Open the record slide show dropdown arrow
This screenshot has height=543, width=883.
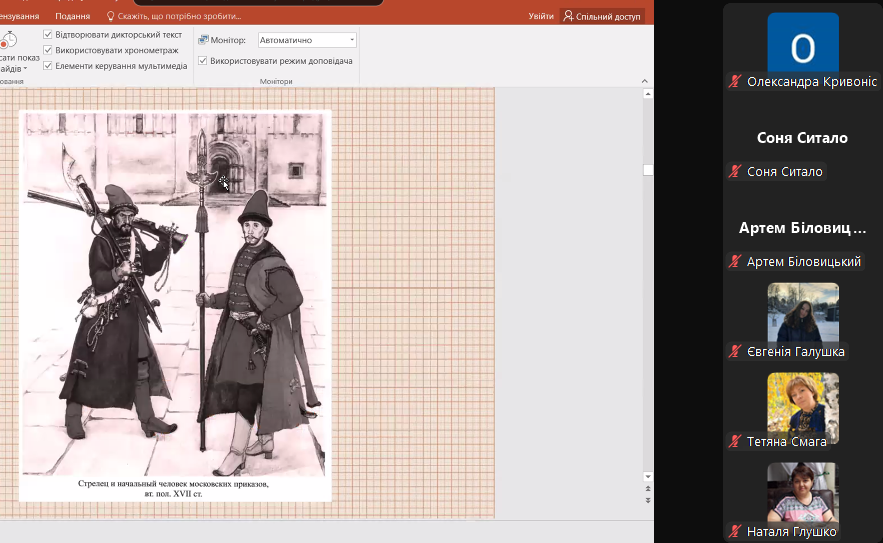25,69
